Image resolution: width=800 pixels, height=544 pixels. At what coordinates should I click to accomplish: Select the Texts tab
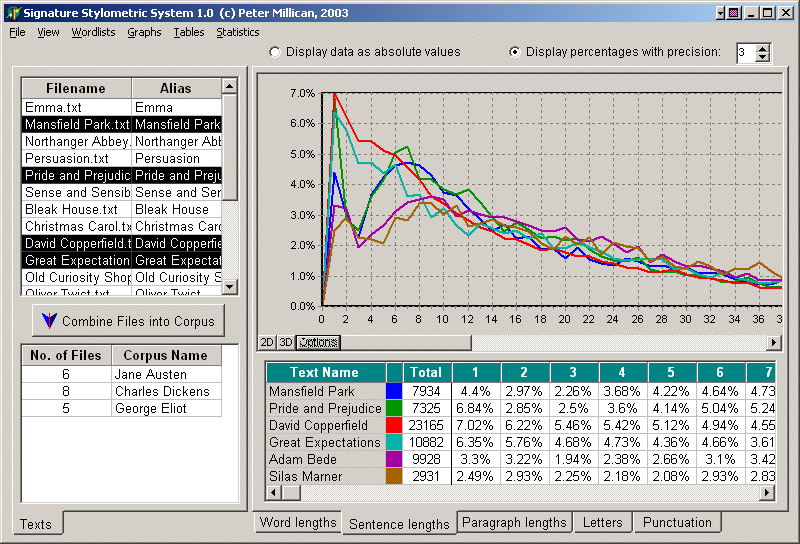click(36, 524)
